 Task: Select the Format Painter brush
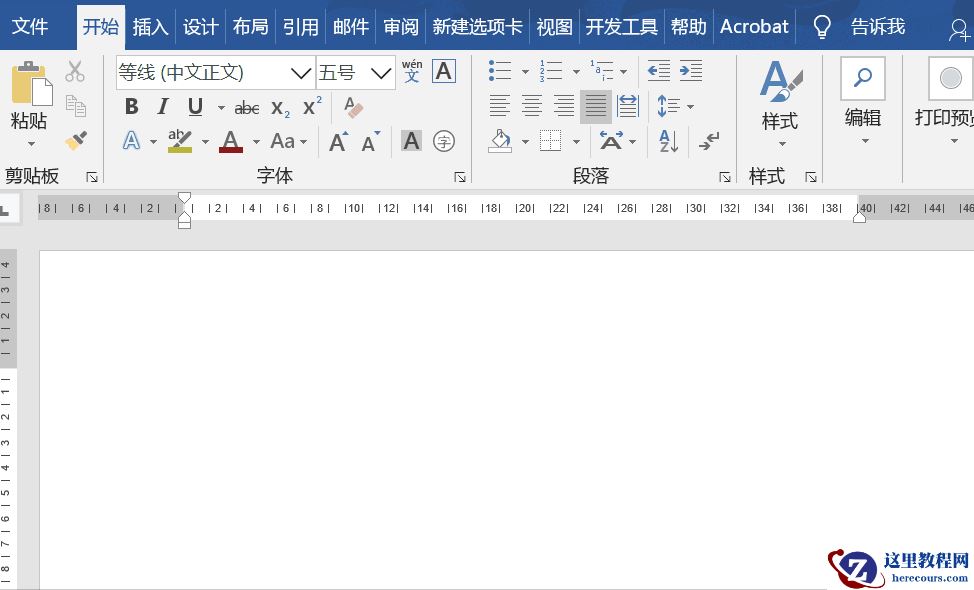tap(76, 141)
